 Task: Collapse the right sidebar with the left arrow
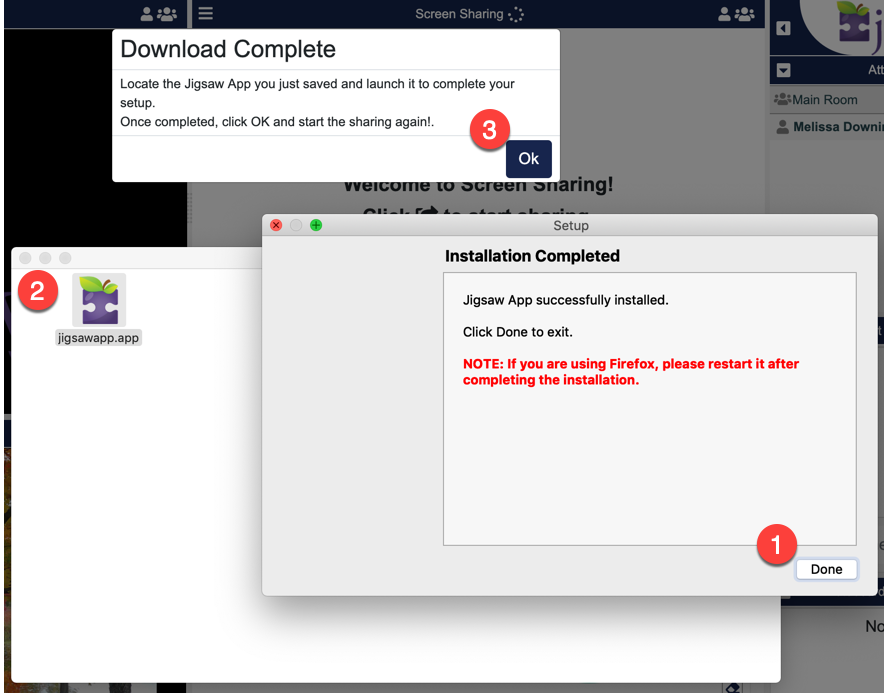pos(783,28)
